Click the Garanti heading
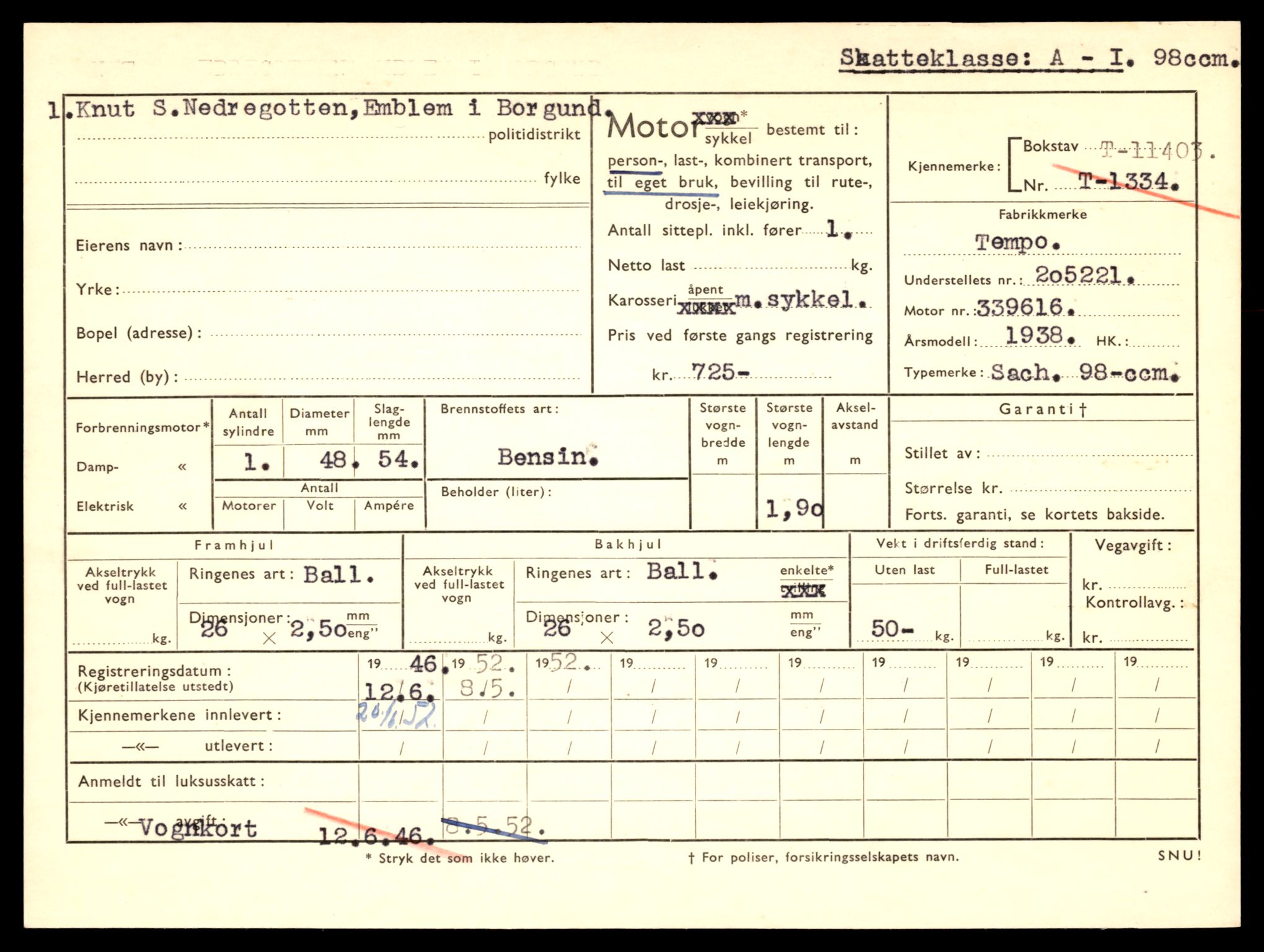This screenshot has width=1264, height=952. click(1043, 409)
